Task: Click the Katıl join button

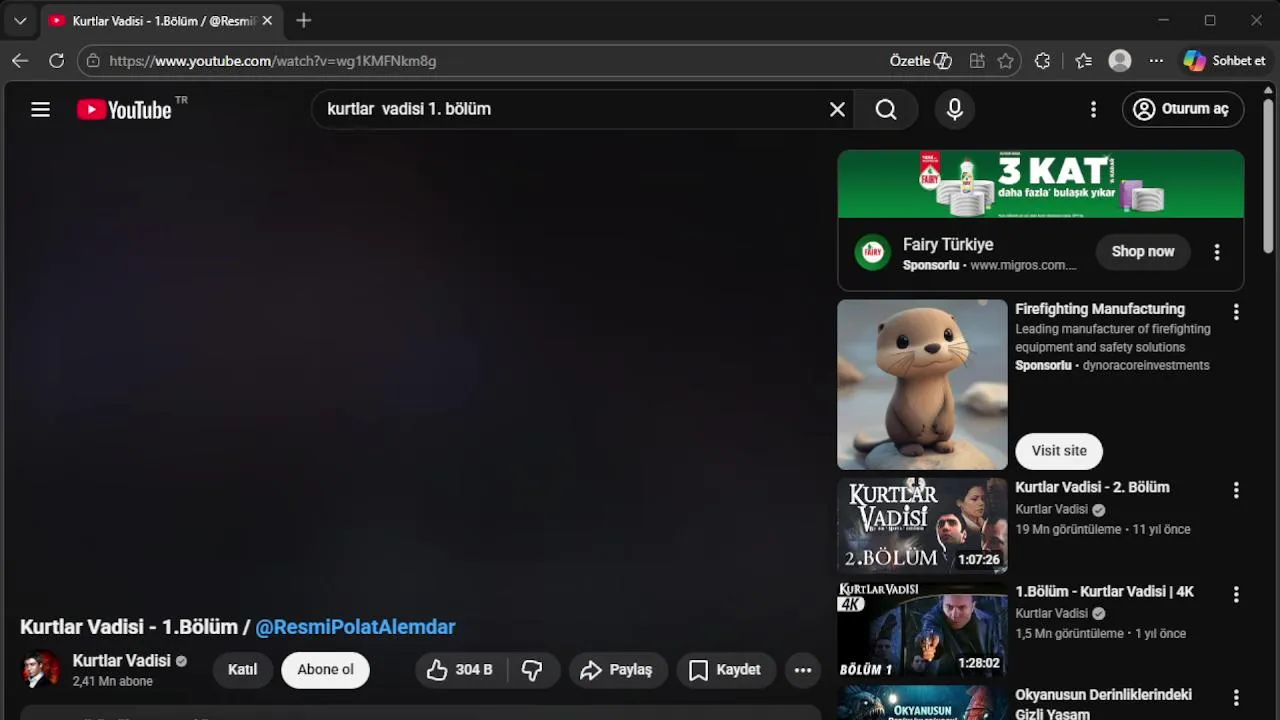Action: coord(242,670)
